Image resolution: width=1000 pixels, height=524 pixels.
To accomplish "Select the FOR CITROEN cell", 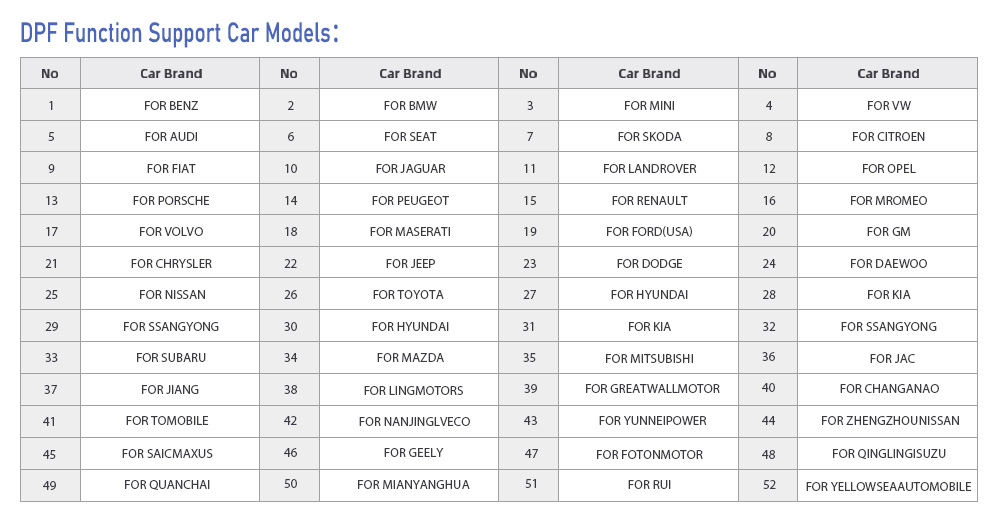I will tap(888, 137).
